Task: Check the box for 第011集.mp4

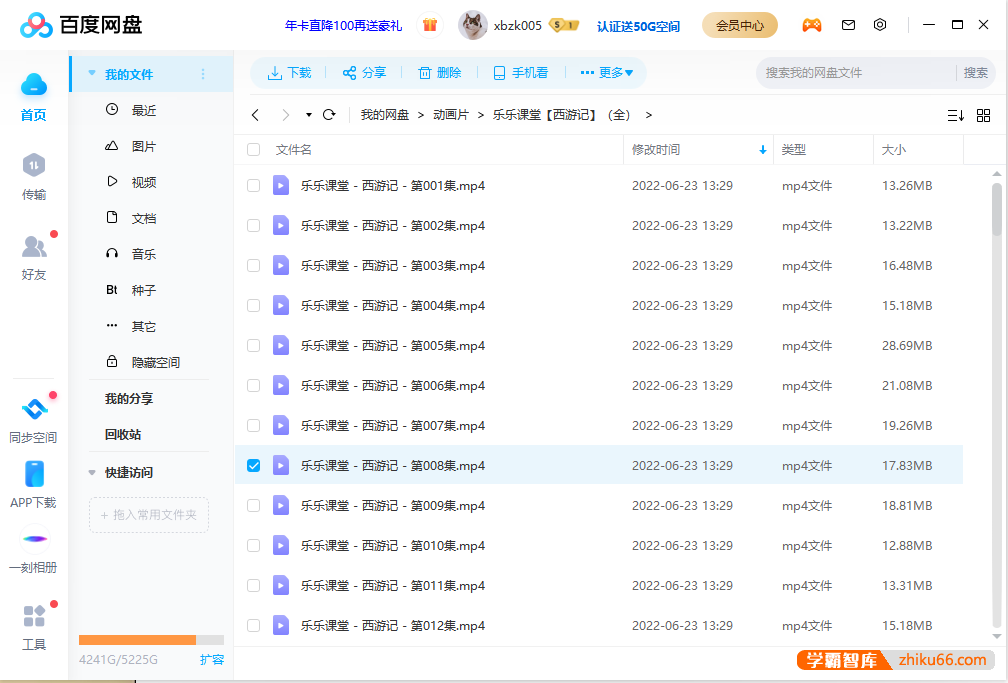Action: pos(254,585)
